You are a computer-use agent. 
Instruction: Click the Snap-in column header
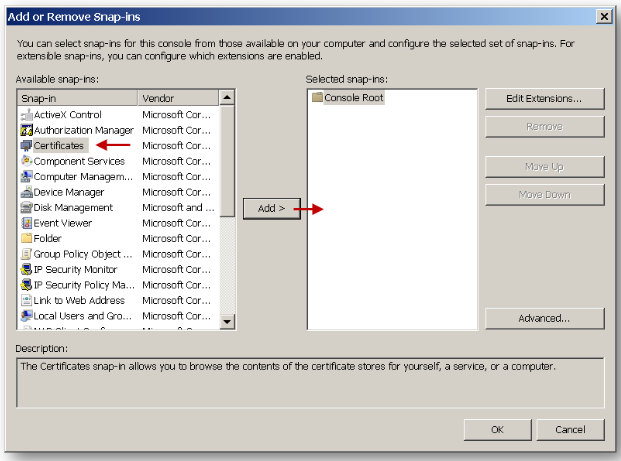coord(78,98)
